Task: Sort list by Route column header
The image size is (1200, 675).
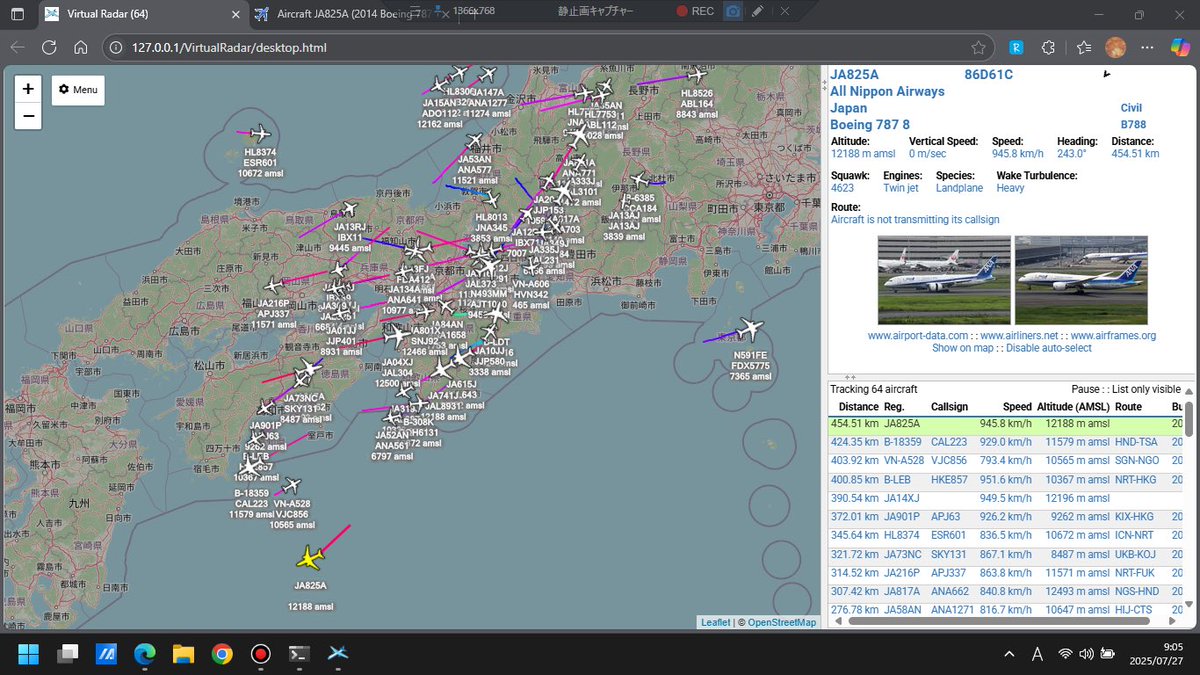Action: (1128, 407)
